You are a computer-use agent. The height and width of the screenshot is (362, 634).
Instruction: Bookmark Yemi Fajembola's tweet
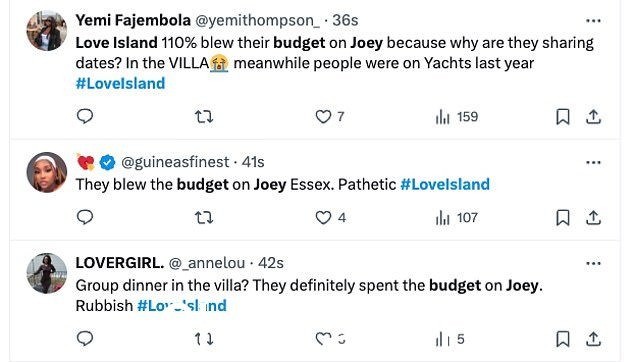[x=563, y=117]
